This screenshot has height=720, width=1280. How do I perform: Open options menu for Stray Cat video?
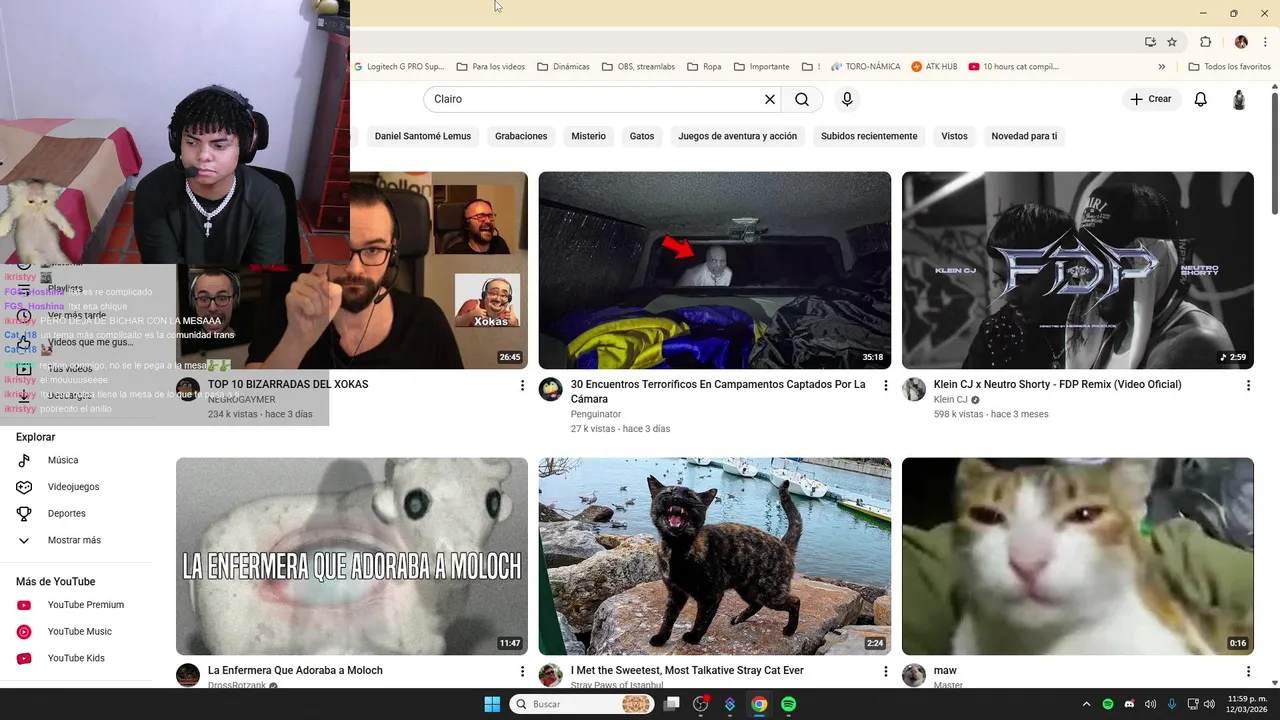pos(885,671)
